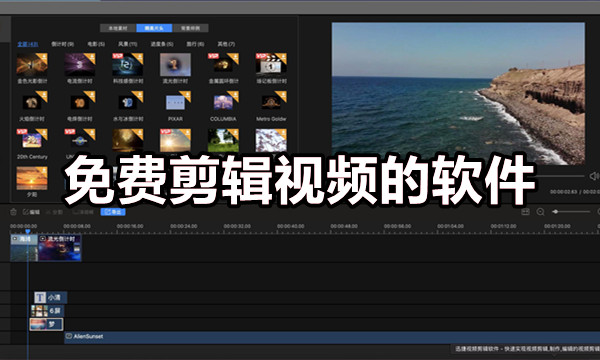Adjust the timeline zoom slider
600x360 pixels.
point(571,212)
